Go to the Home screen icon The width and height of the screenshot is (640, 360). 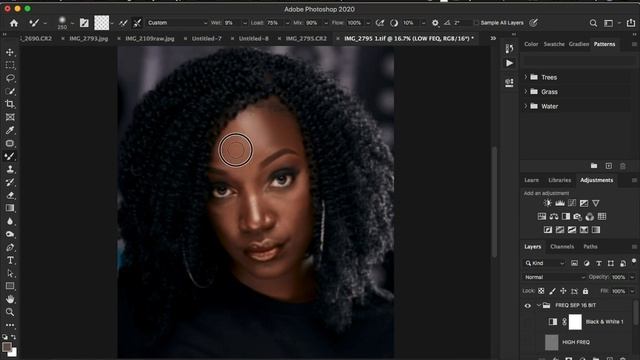[x=14, y=23]
